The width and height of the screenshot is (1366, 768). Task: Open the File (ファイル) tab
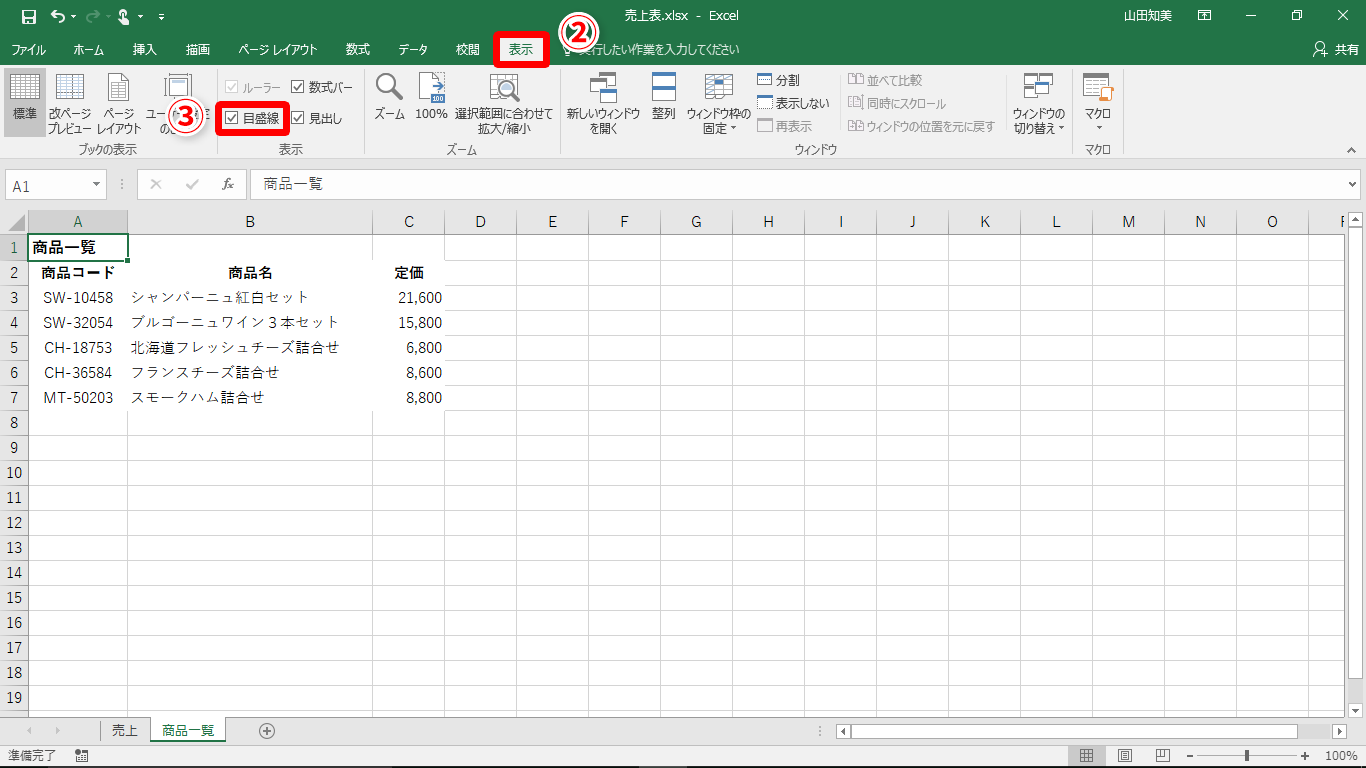(28, 50)
